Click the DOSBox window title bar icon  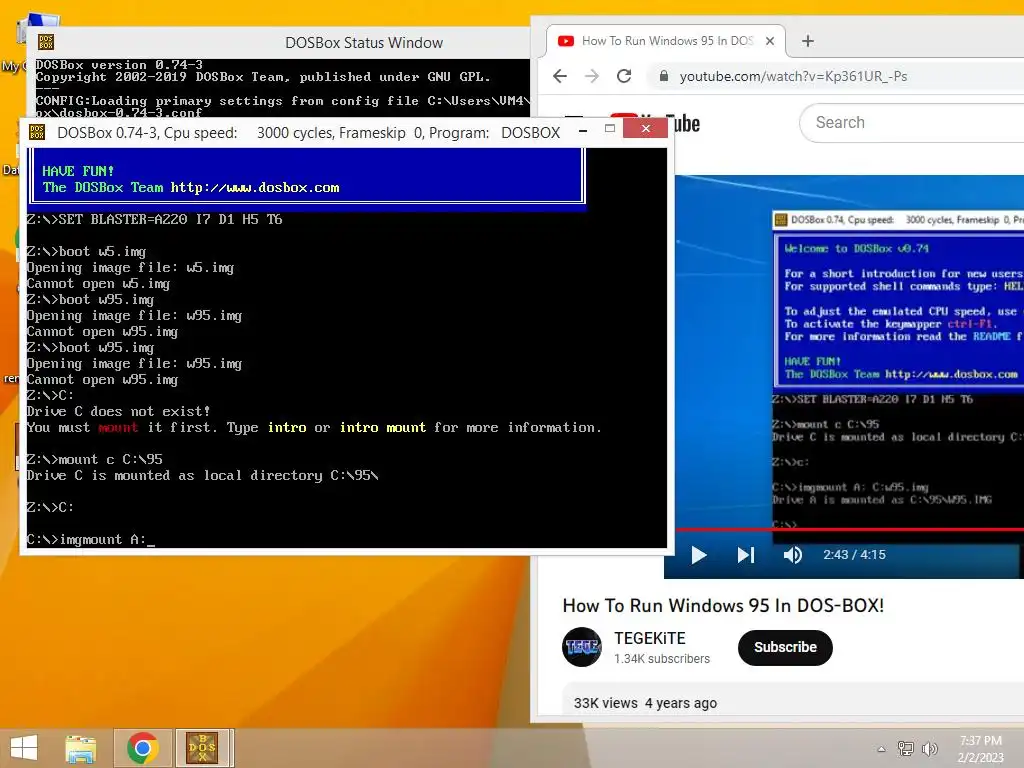click(x=37, y=133)
